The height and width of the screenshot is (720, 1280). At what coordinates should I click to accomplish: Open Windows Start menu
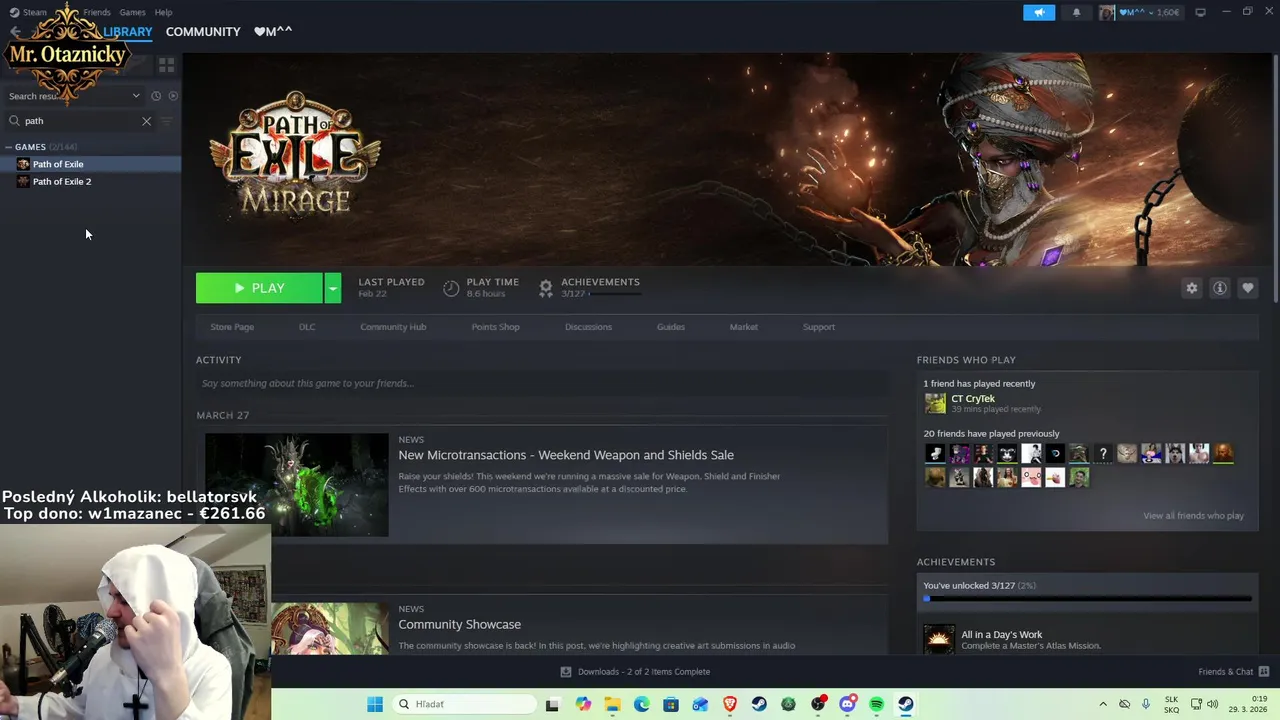[375, 704]
